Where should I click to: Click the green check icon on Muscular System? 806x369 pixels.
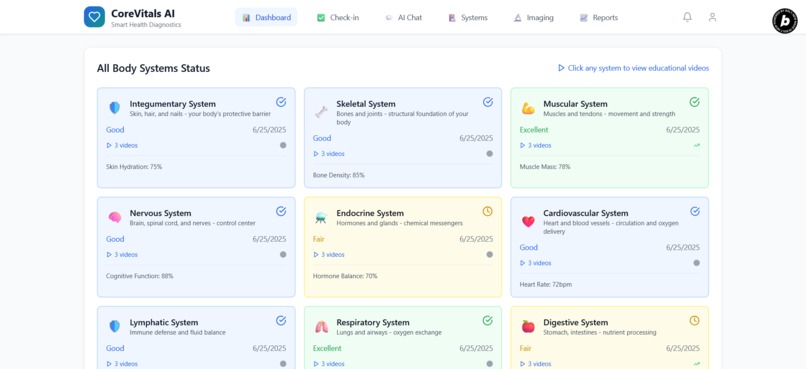click(x=694, y=102)
